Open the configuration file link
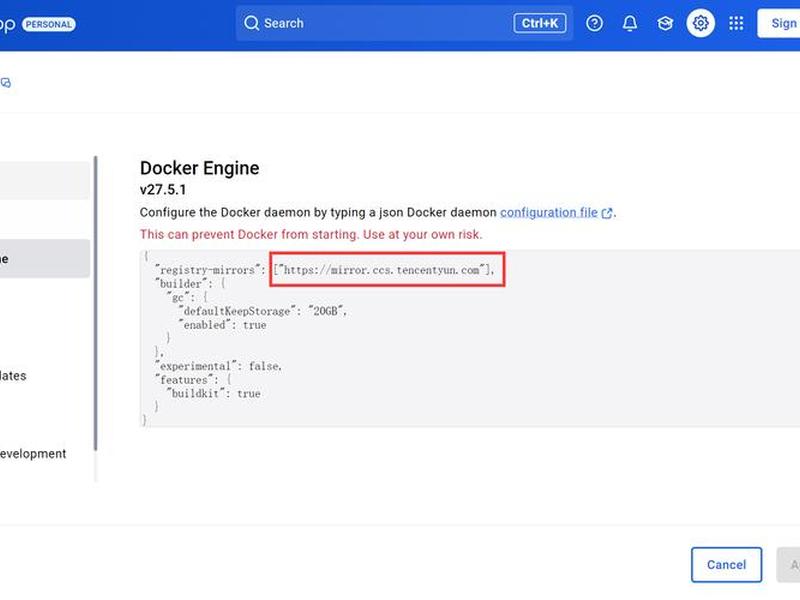This screenshot has width=800, height=600. [x=548, y=212]
